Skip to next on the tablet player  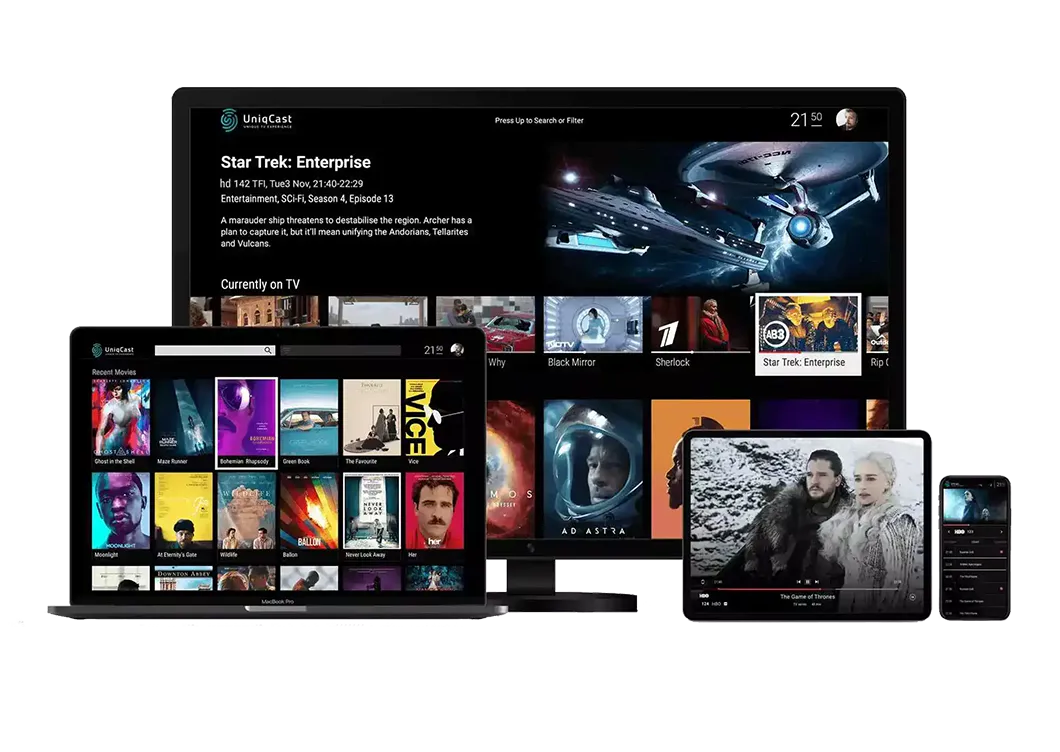coord(817,582)
